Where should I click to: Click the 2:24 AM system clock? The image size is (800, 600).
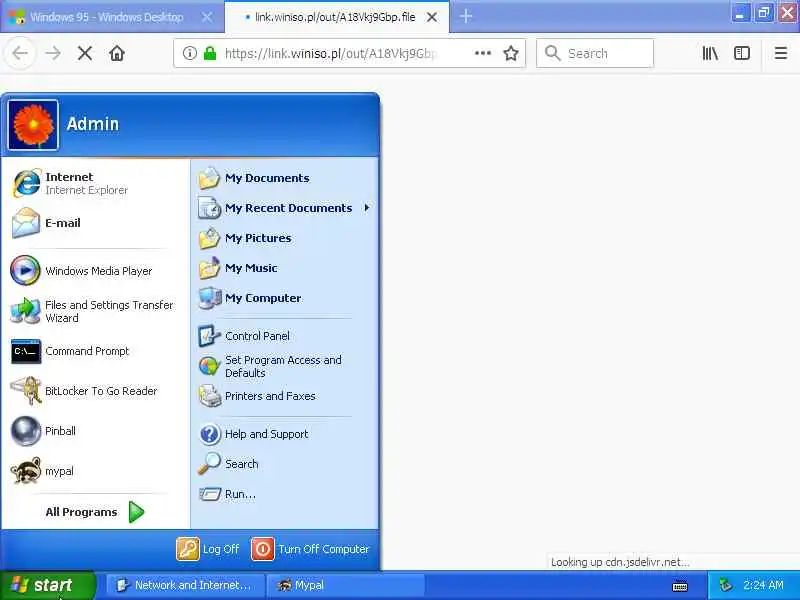tap(763, 585)
